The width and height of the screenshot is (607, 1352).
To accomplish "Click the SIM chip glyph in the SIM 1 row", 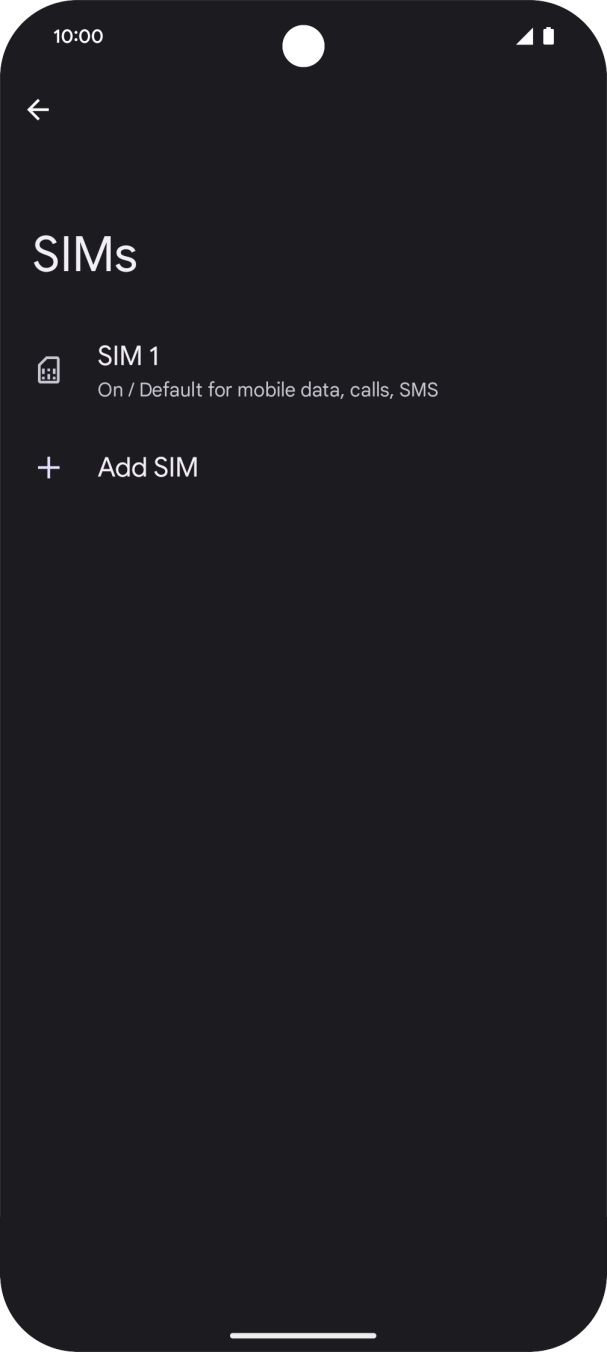I will pyautogui.click(x=49, y=370).
